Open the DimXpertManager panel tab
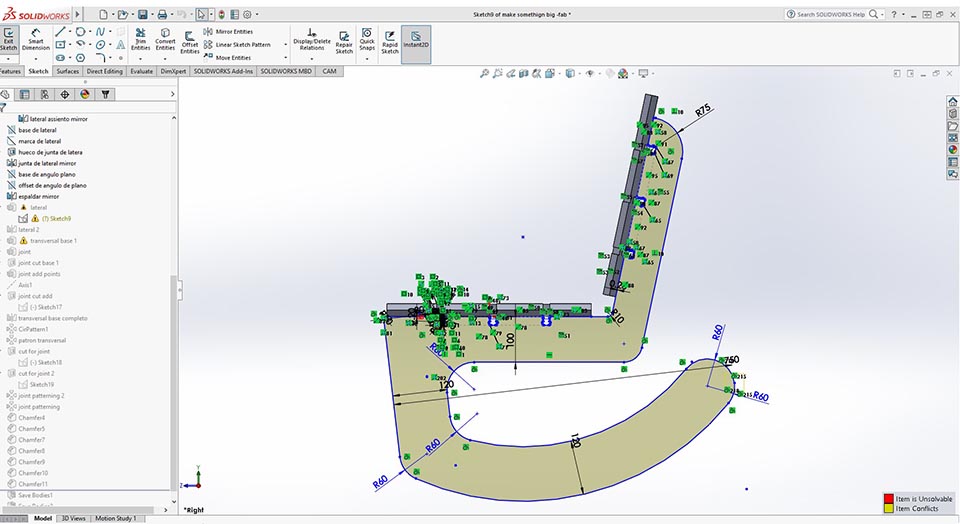This screenshot has width=960, height=524. pos(65,94)
